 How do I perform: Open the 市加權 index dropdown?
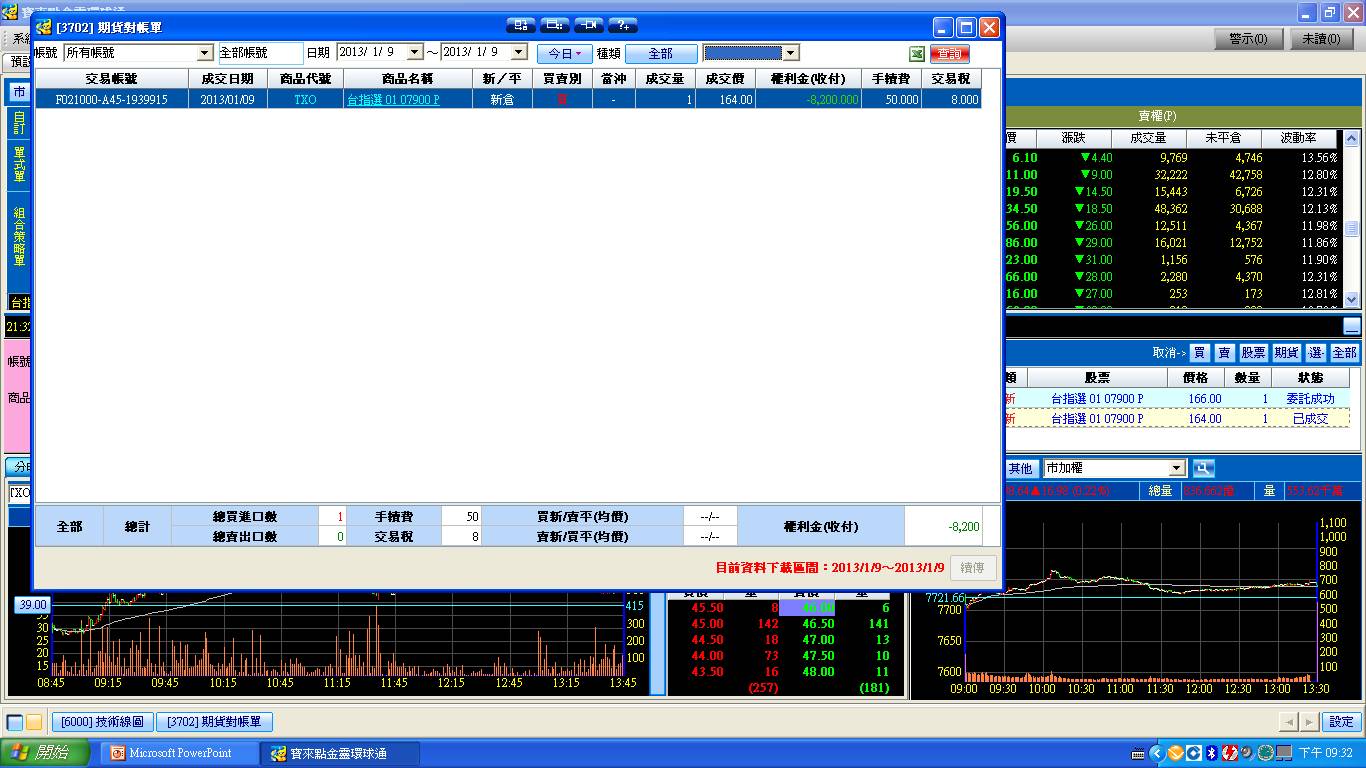coord(1177,468)
